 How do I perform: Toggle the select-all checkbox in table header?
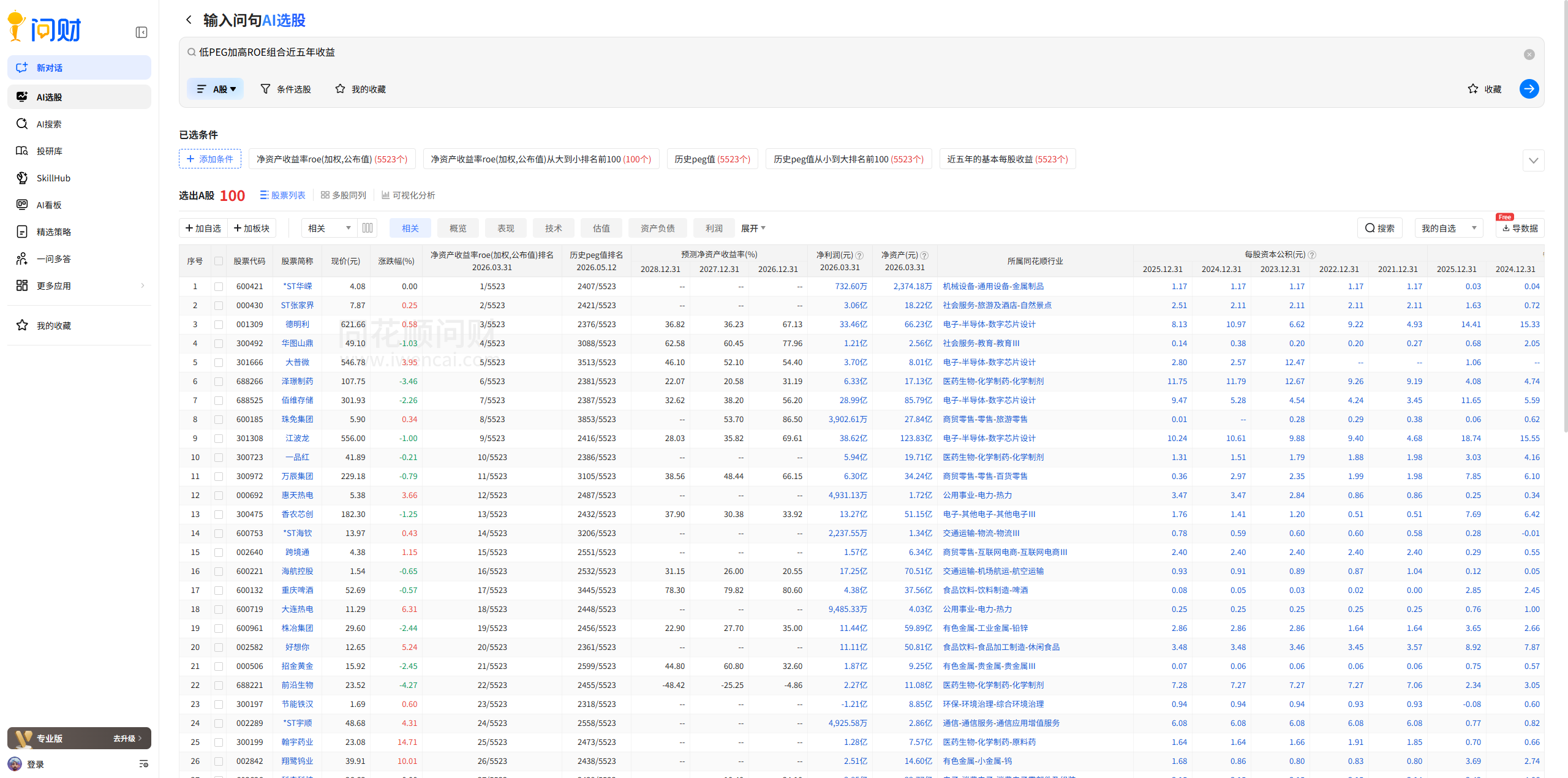(x=219, y=261)
